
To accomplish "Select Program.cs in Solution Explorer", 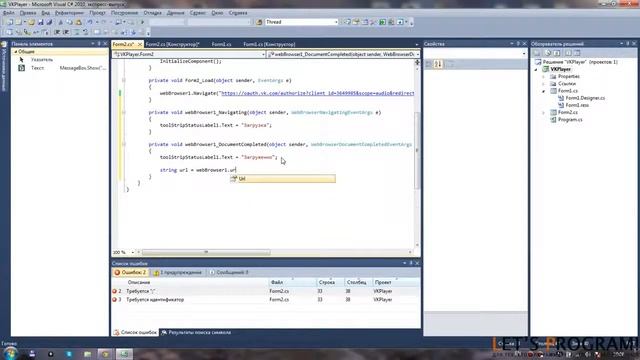I will (570, 120).
